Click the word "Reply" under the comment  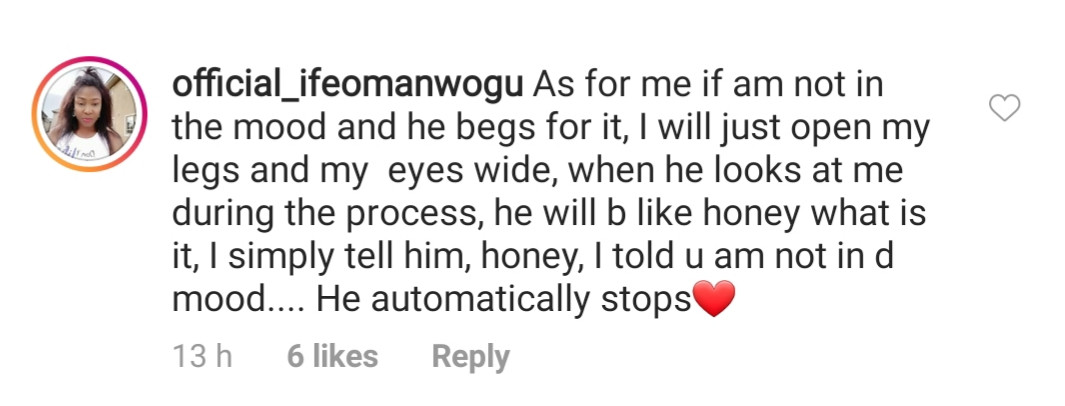click(471, 356)
